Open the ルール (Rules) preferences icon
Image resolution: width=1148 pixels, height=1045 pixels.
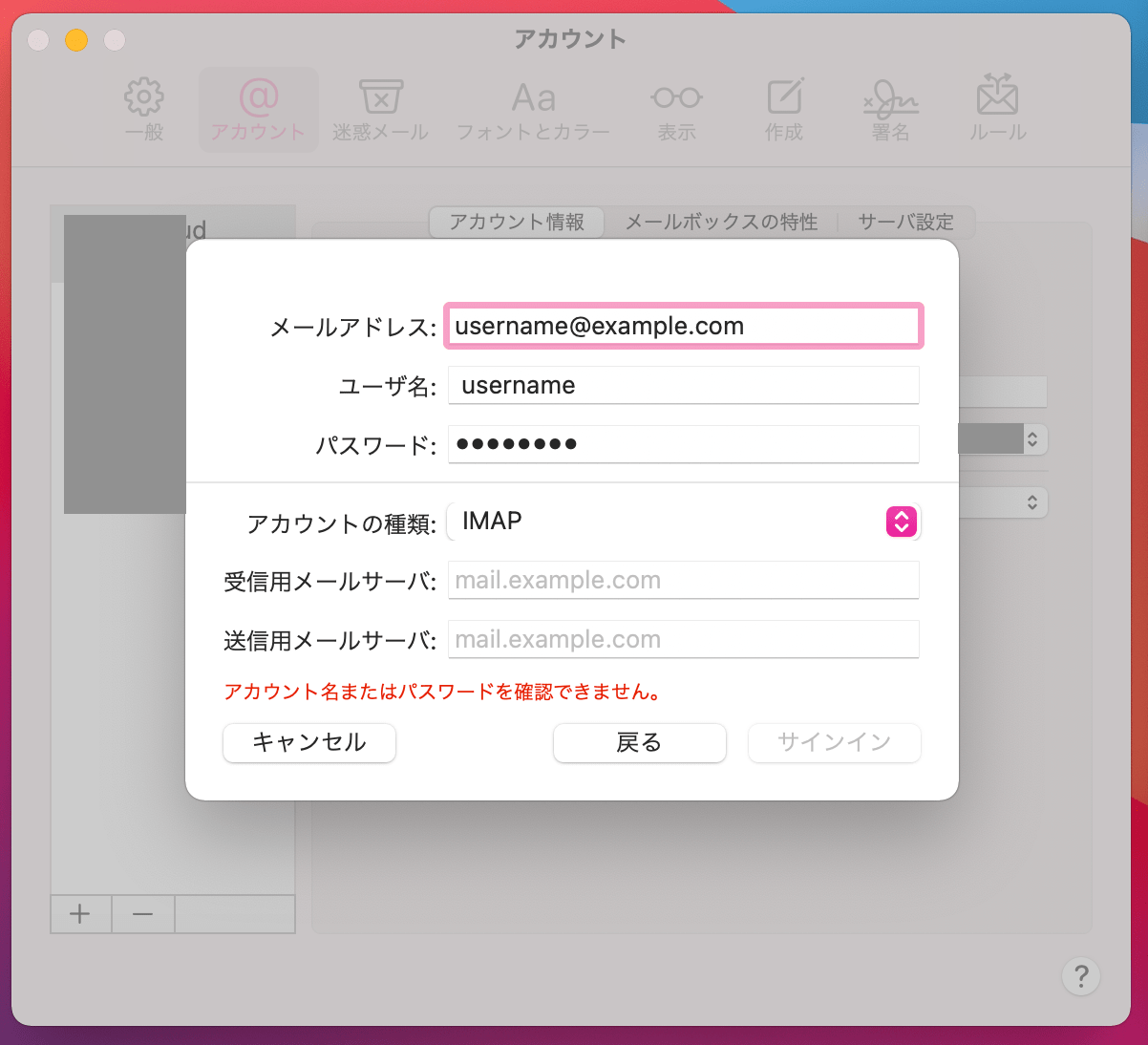point(997,108)
